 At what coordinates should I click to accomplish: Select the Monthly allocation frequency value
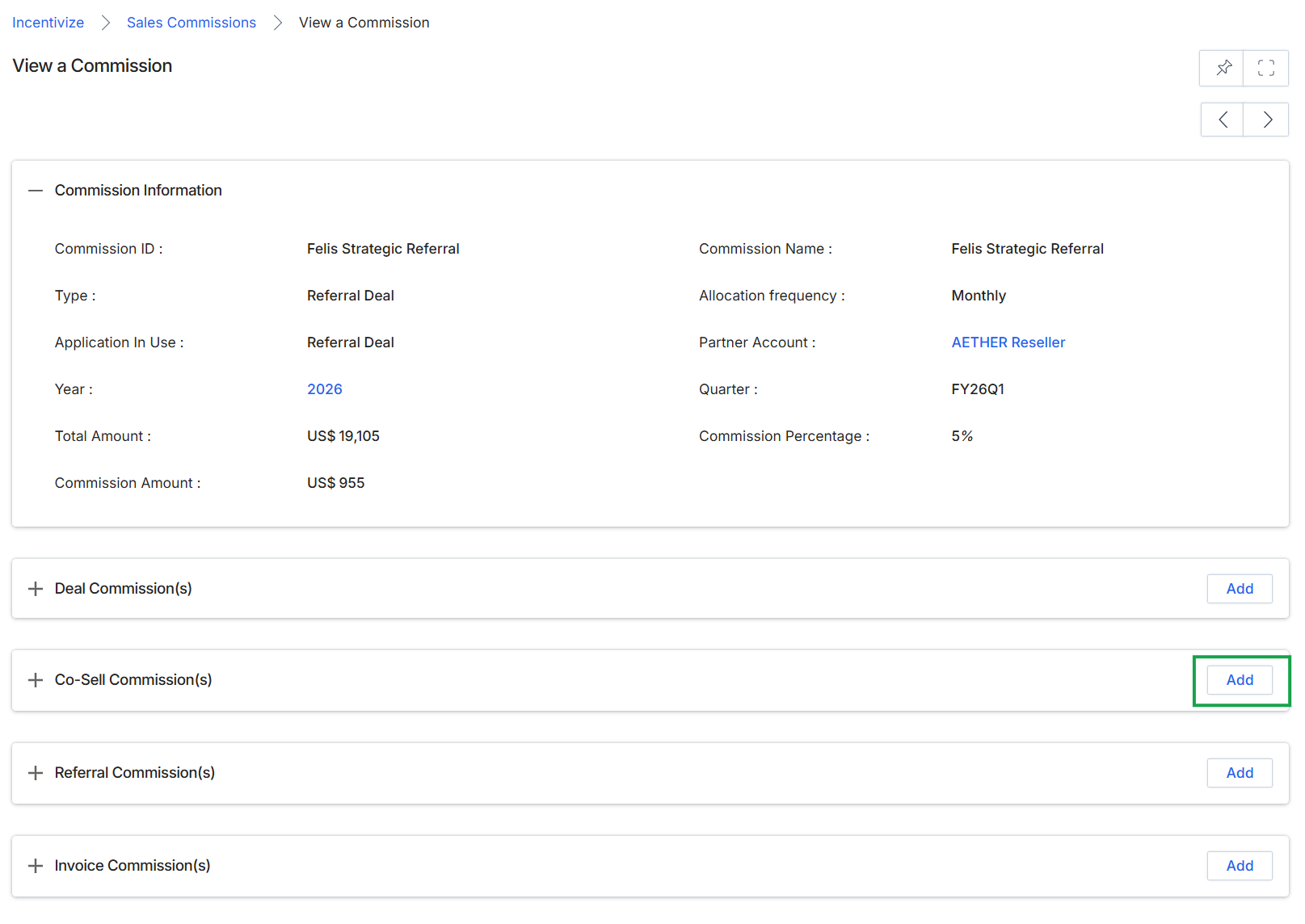[979, 296]
